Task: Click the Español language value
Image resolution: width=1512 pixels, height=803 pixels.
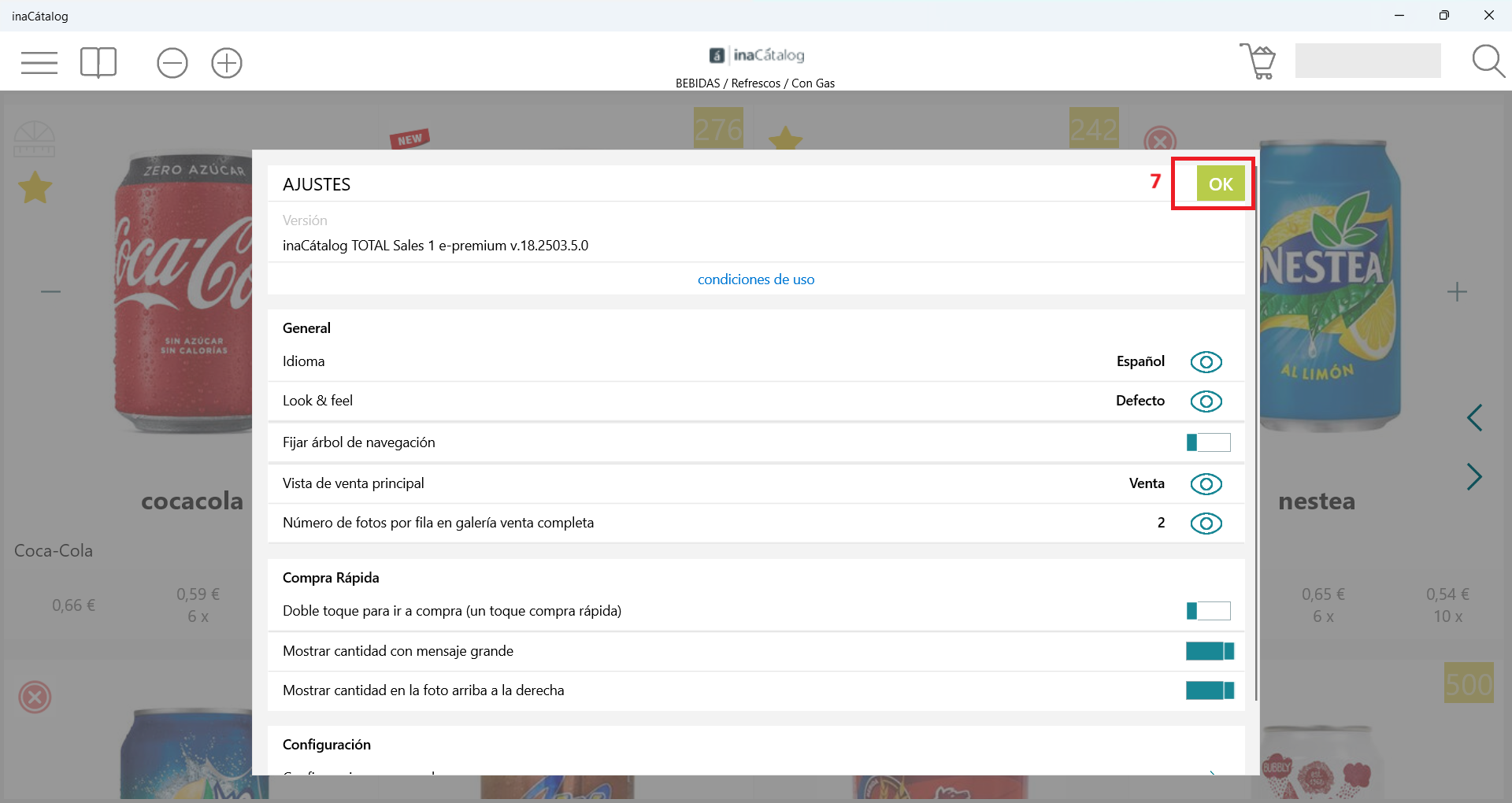Action: (1140, 361)
